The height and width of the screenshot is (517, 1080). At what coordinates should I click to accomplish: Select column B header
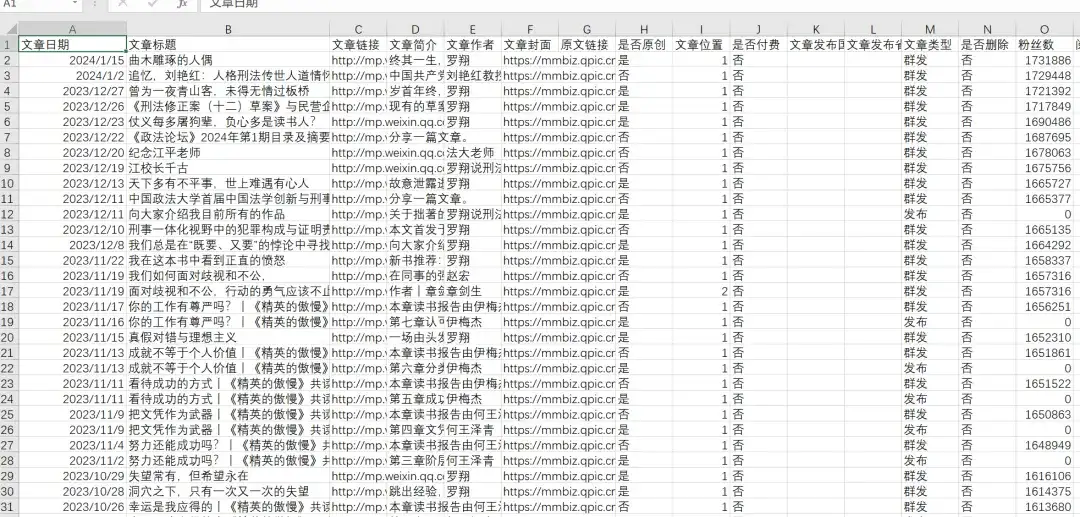pyautogui.click(x=228, y=30)
